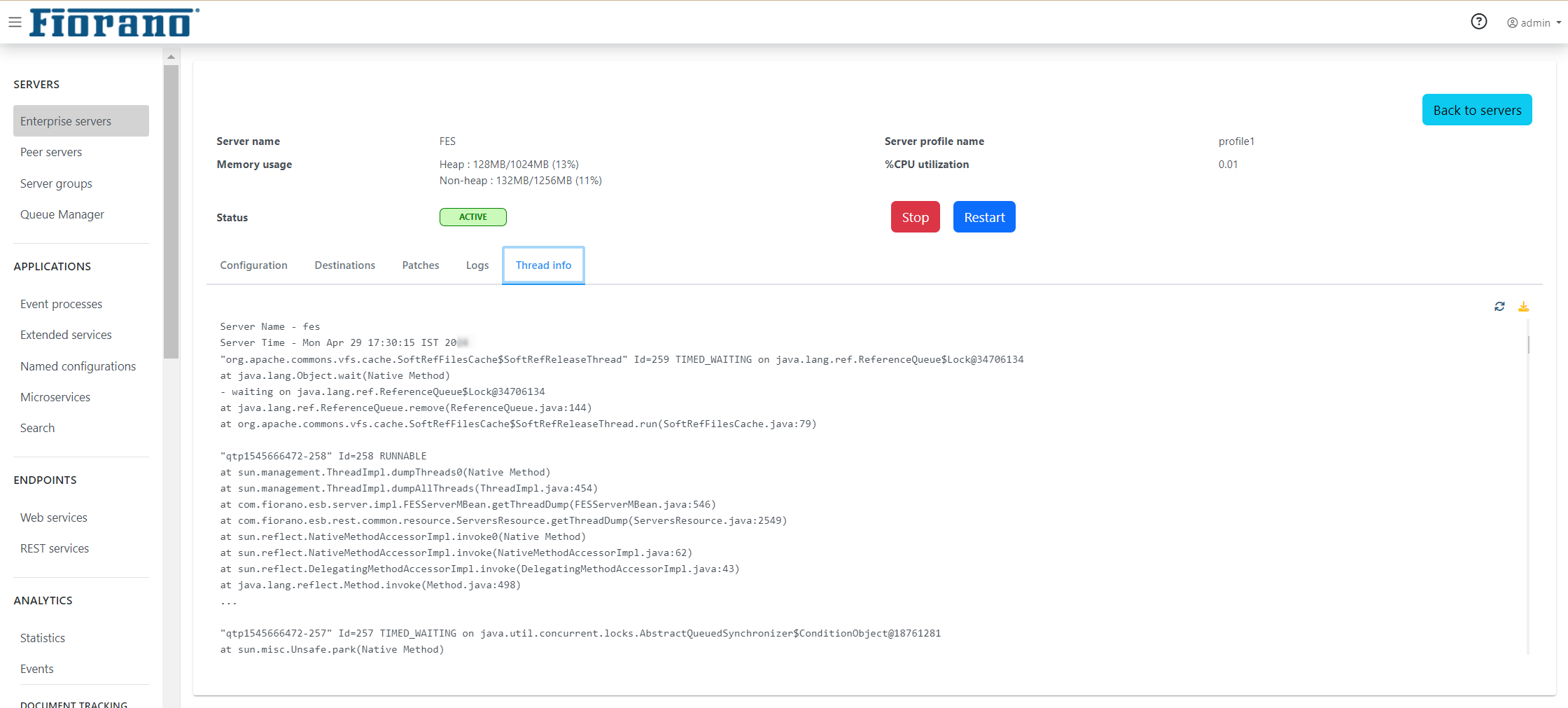
Task: Open Server groups page
Action: tap(56, 183)
